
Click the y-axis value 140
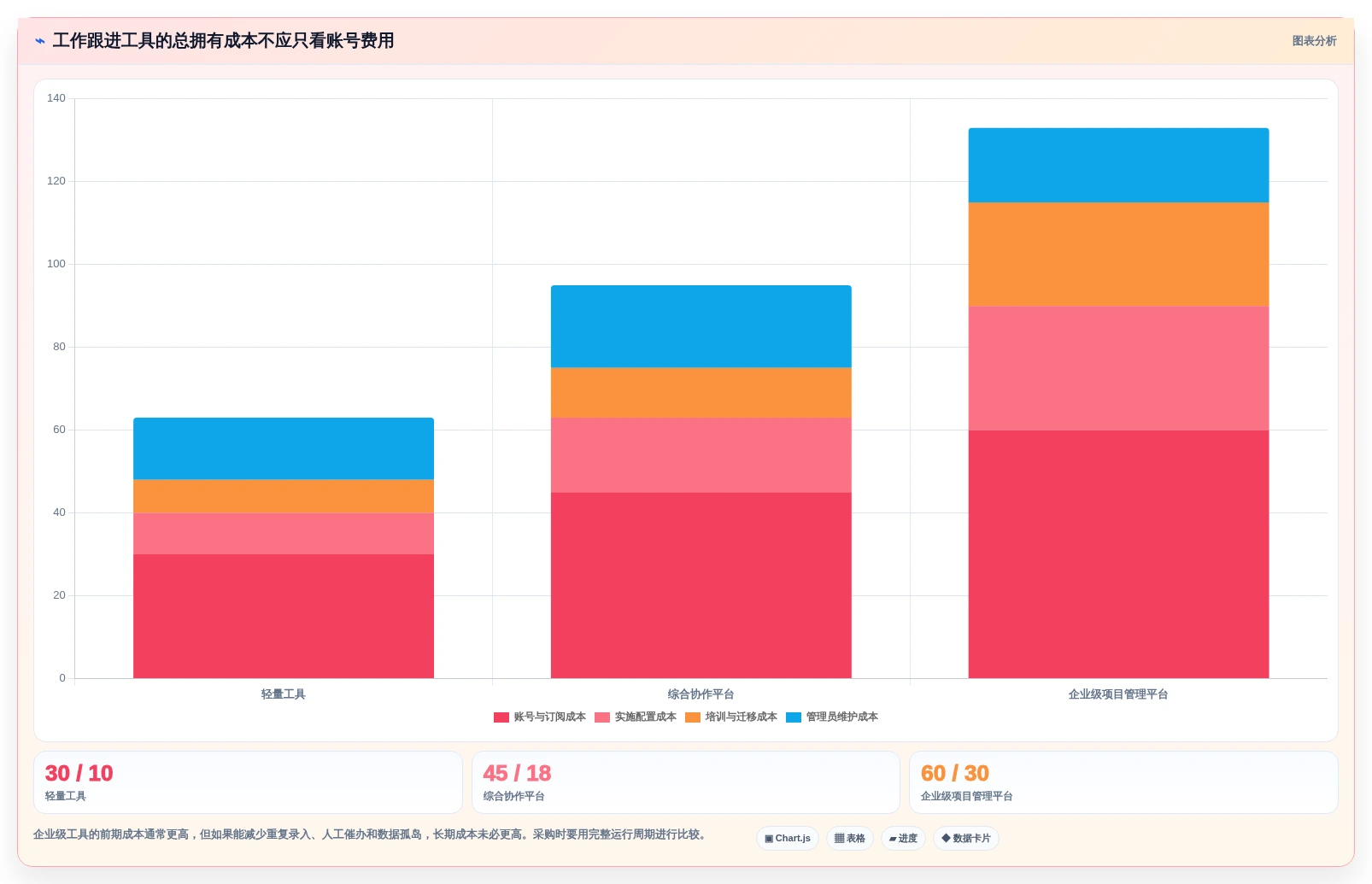(x=56, y=98)
